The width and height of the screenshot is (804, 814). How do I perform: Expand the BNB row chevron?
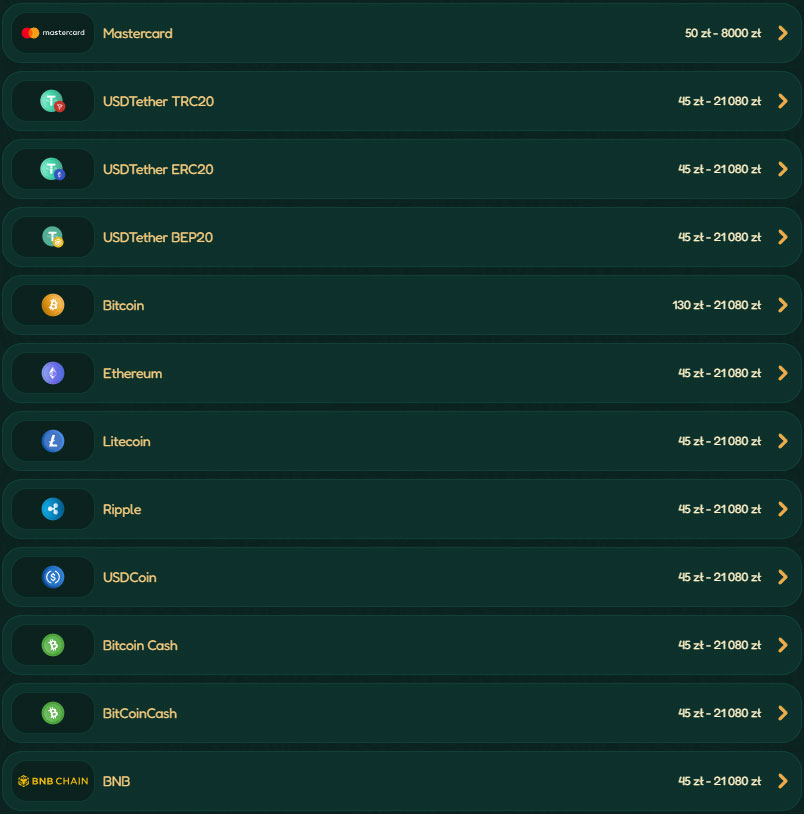point(783,781)
